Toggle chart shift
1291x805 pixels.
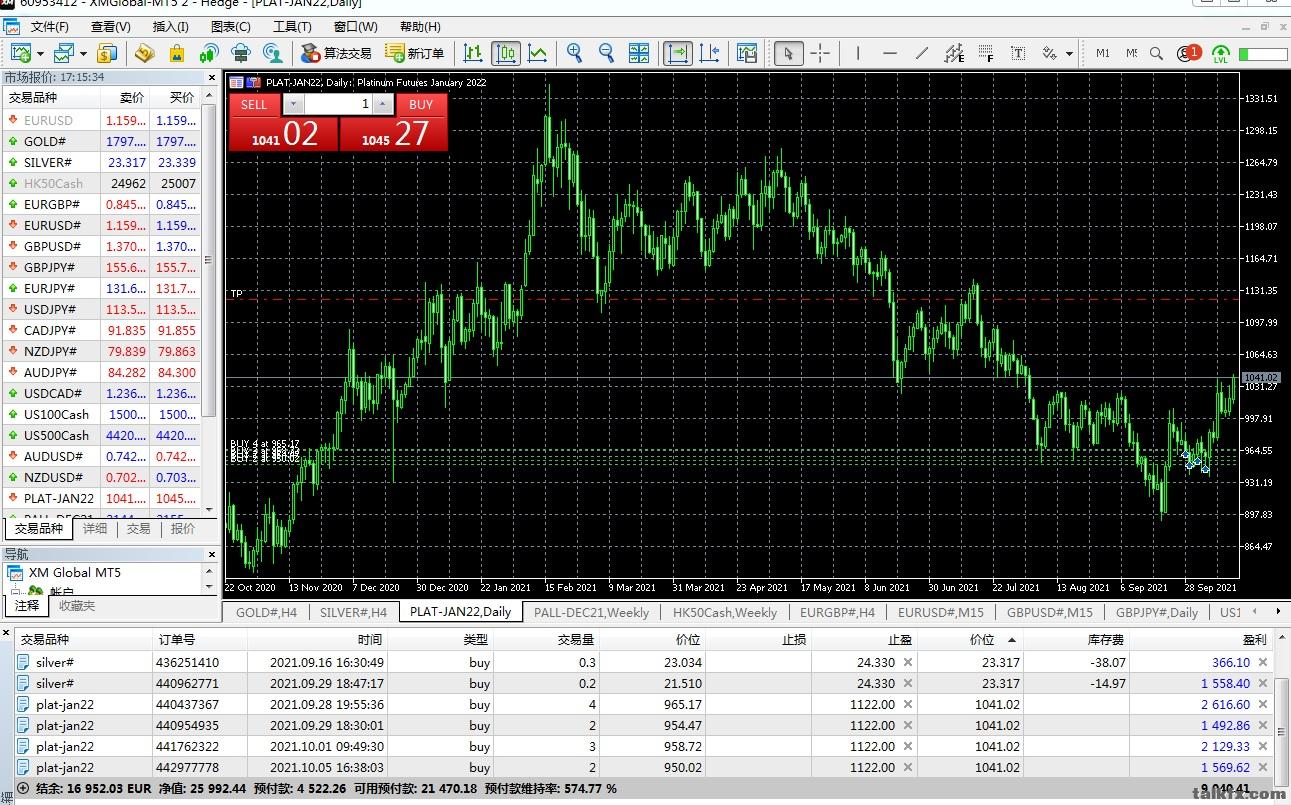710,53
